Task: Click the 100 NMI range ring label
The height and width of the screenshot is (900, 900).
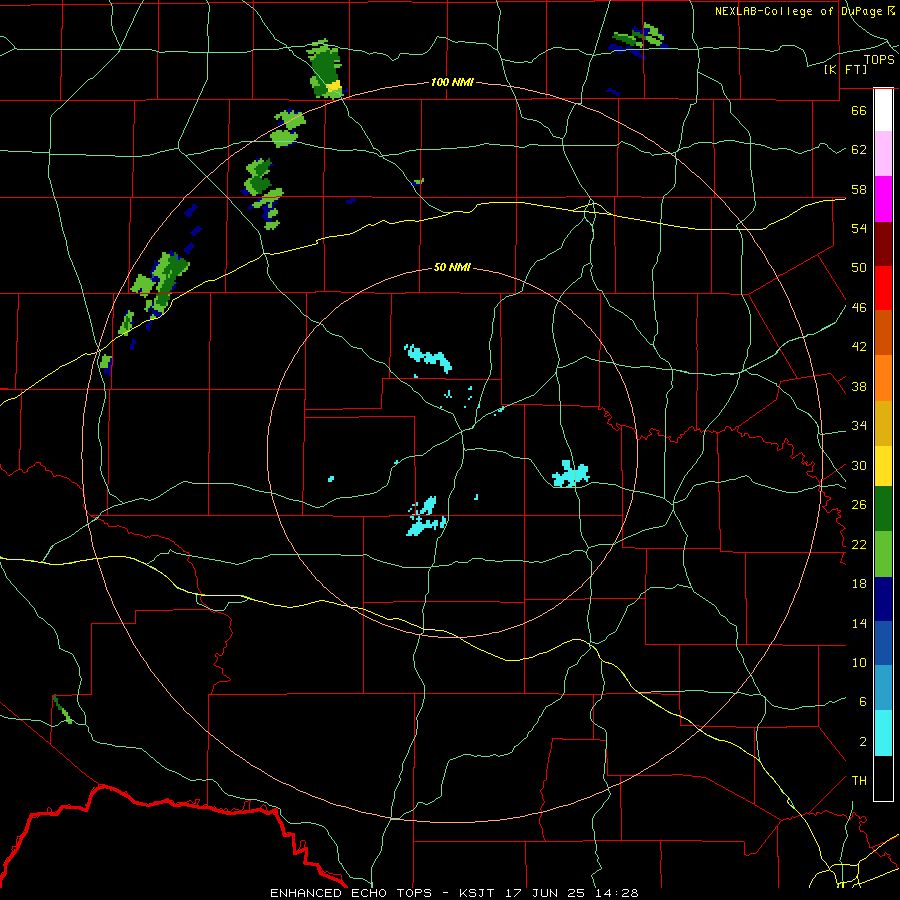Action: tap(452, 82)
